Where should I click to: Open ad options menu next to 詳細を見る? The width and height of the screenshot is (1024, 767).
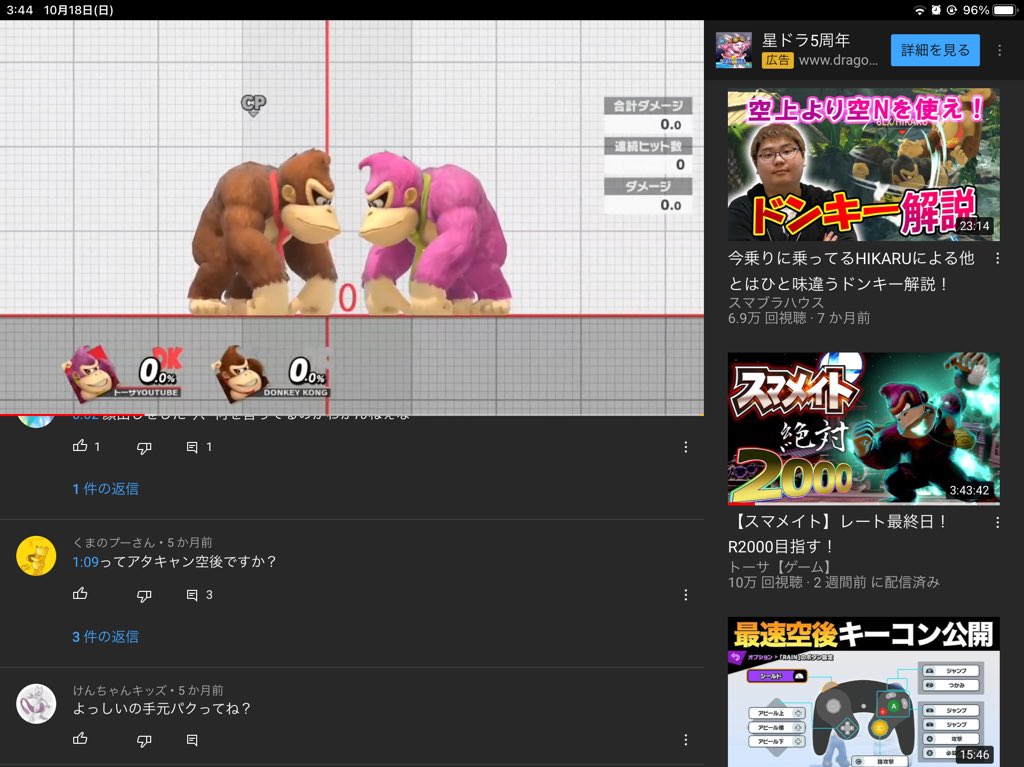999,50
